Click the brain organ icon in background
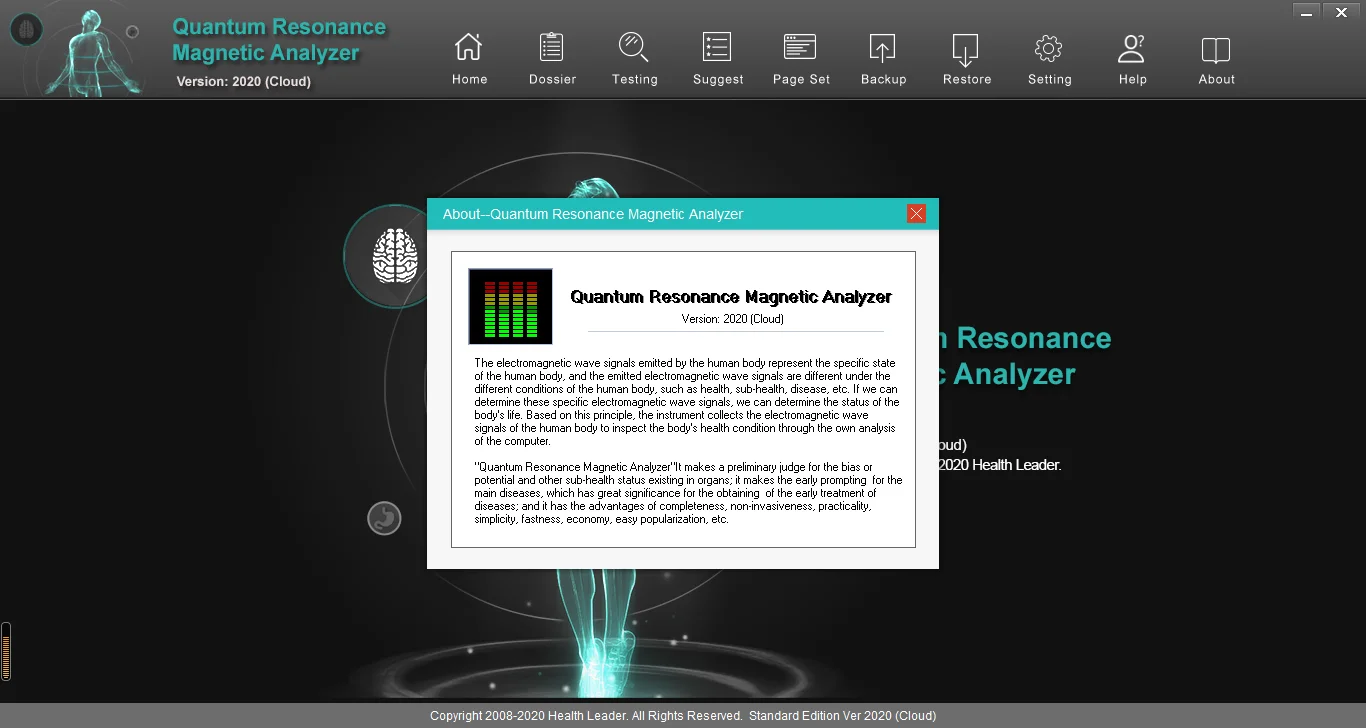The image size is (1366, 728). (x=395, y=255)
